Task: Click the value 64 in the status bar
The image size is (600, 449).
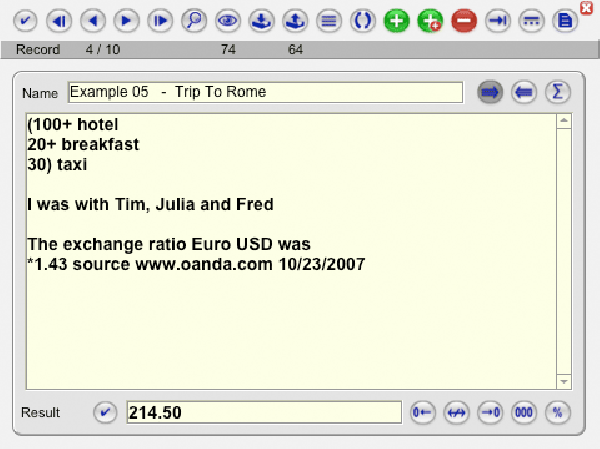Action: (295, 49)
